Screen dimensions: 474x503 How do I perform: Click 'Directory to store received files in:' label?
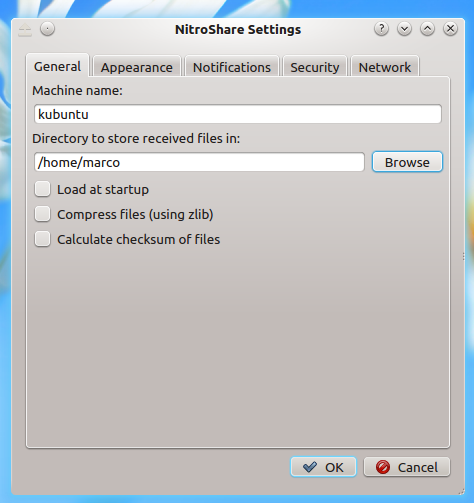coord(136,138)
